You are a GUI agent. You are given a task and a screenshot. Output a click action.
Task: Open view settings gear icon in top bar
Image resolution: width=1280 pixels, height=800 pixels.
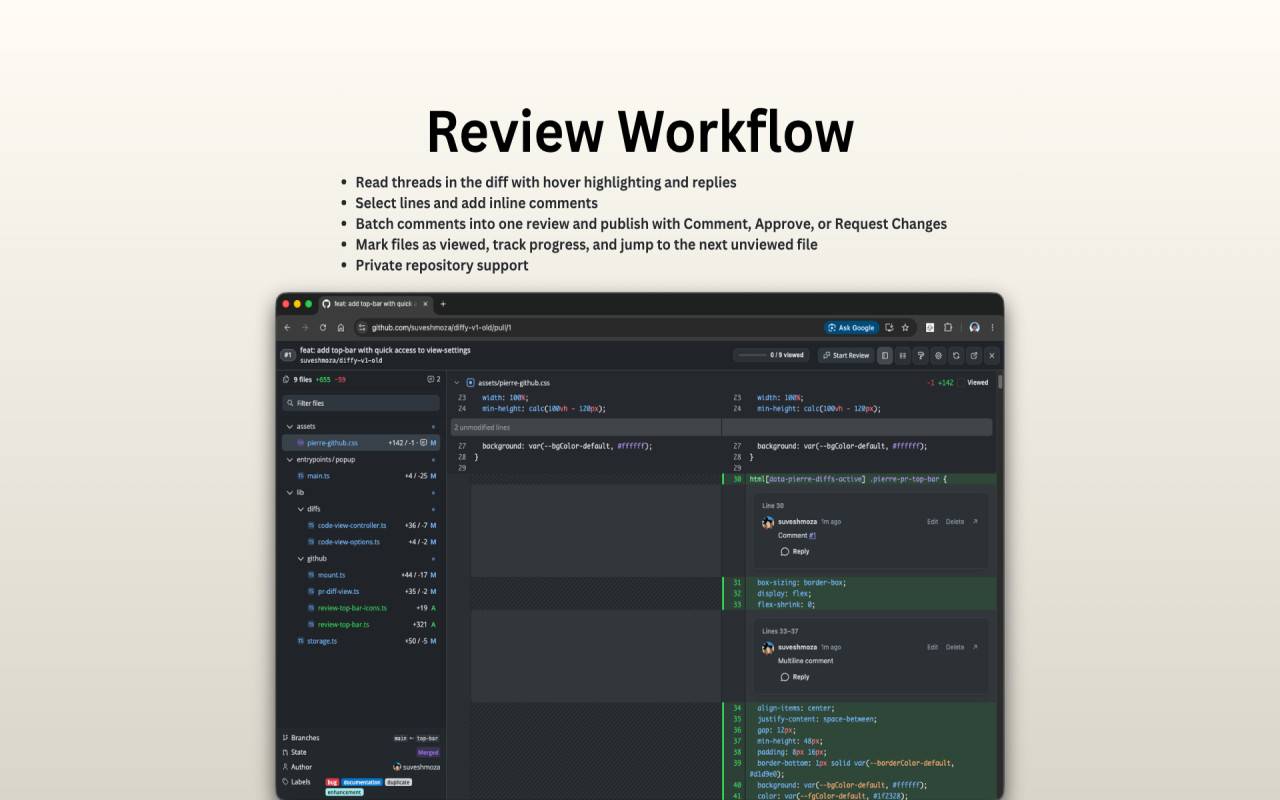tap(938, 355)
